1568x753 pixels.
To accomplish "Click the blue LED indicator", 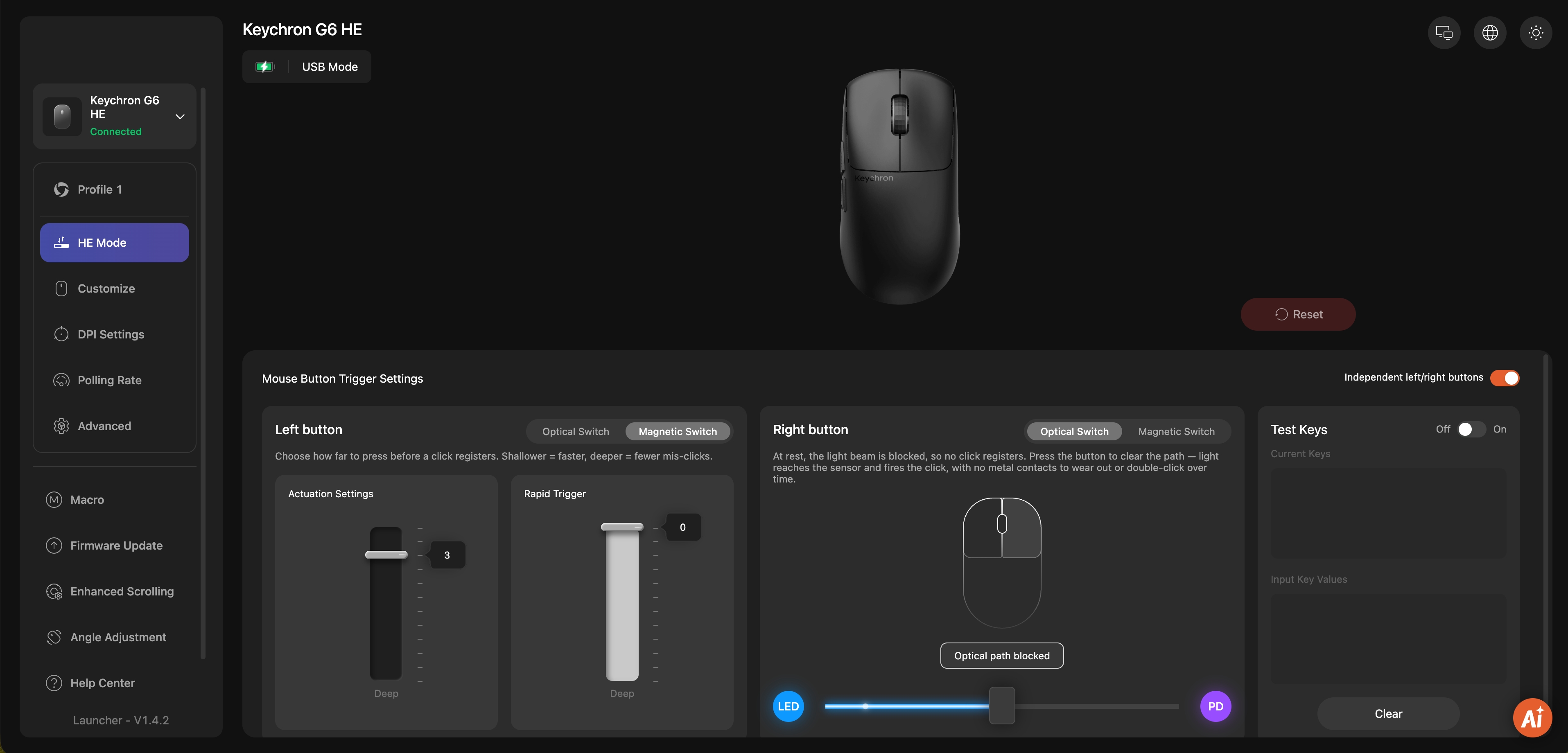I will point(788,706).
